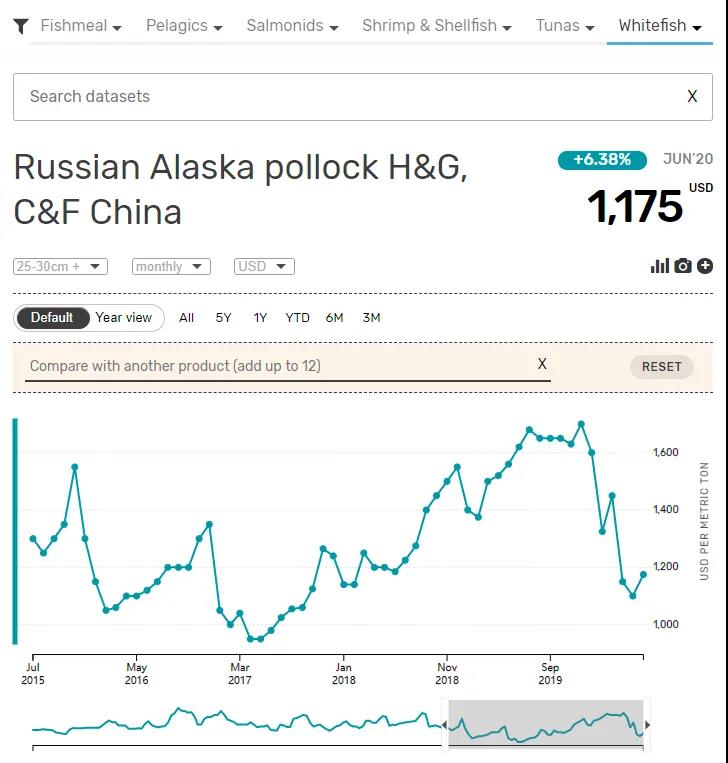Click the plus add icon
728x763 pixels.
click(x=705, y=265)
